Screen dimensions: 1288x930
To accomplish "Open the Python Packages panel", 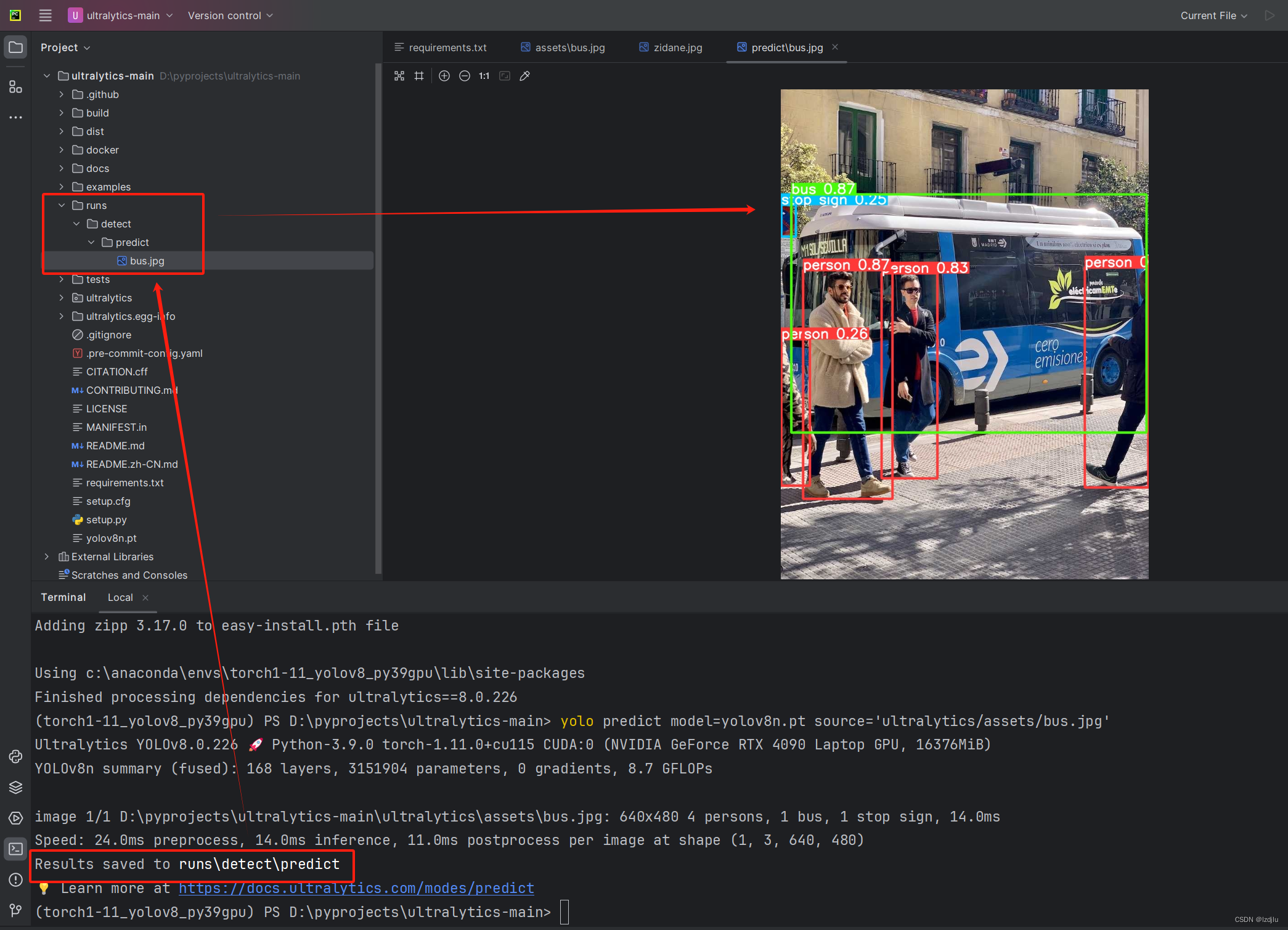I will (x=15, y=787).
